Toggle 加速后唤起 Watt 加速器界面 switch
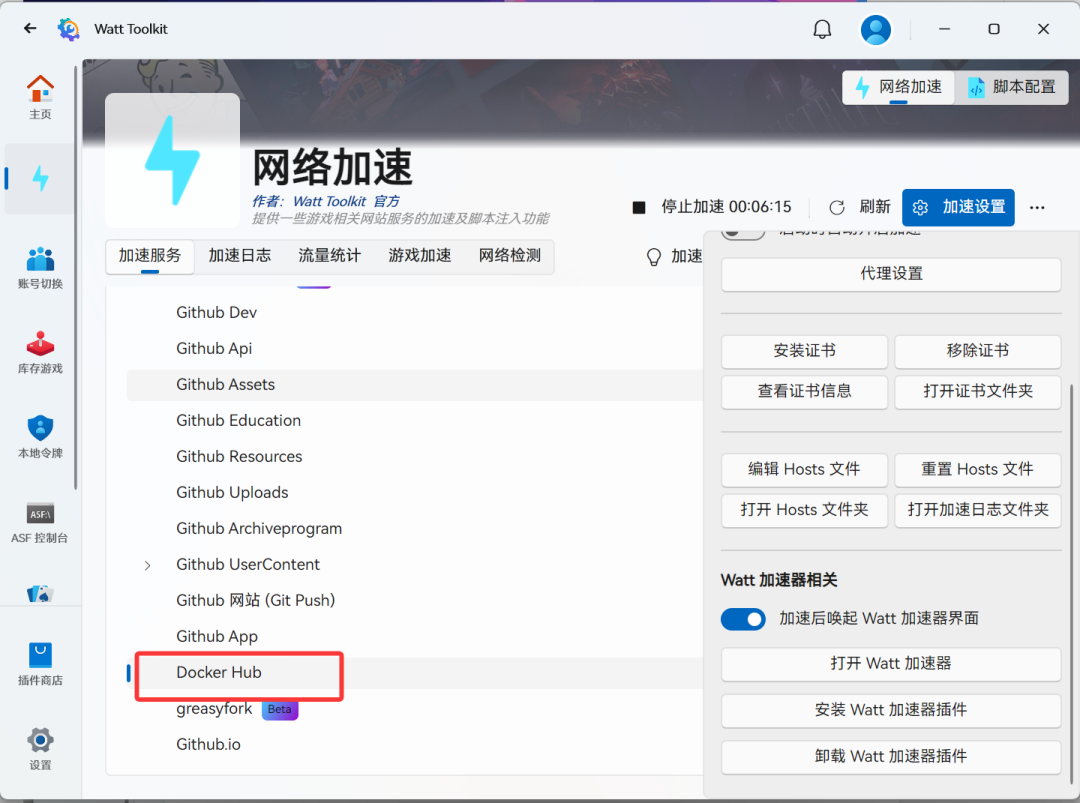Screen dimensions: 1080x803 pos(742,619)
